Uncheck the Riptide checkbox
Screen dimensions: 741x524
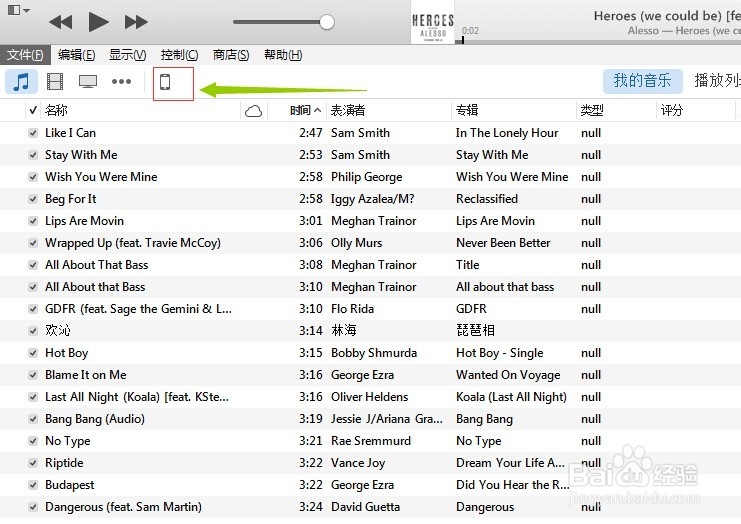coord(33,463)
